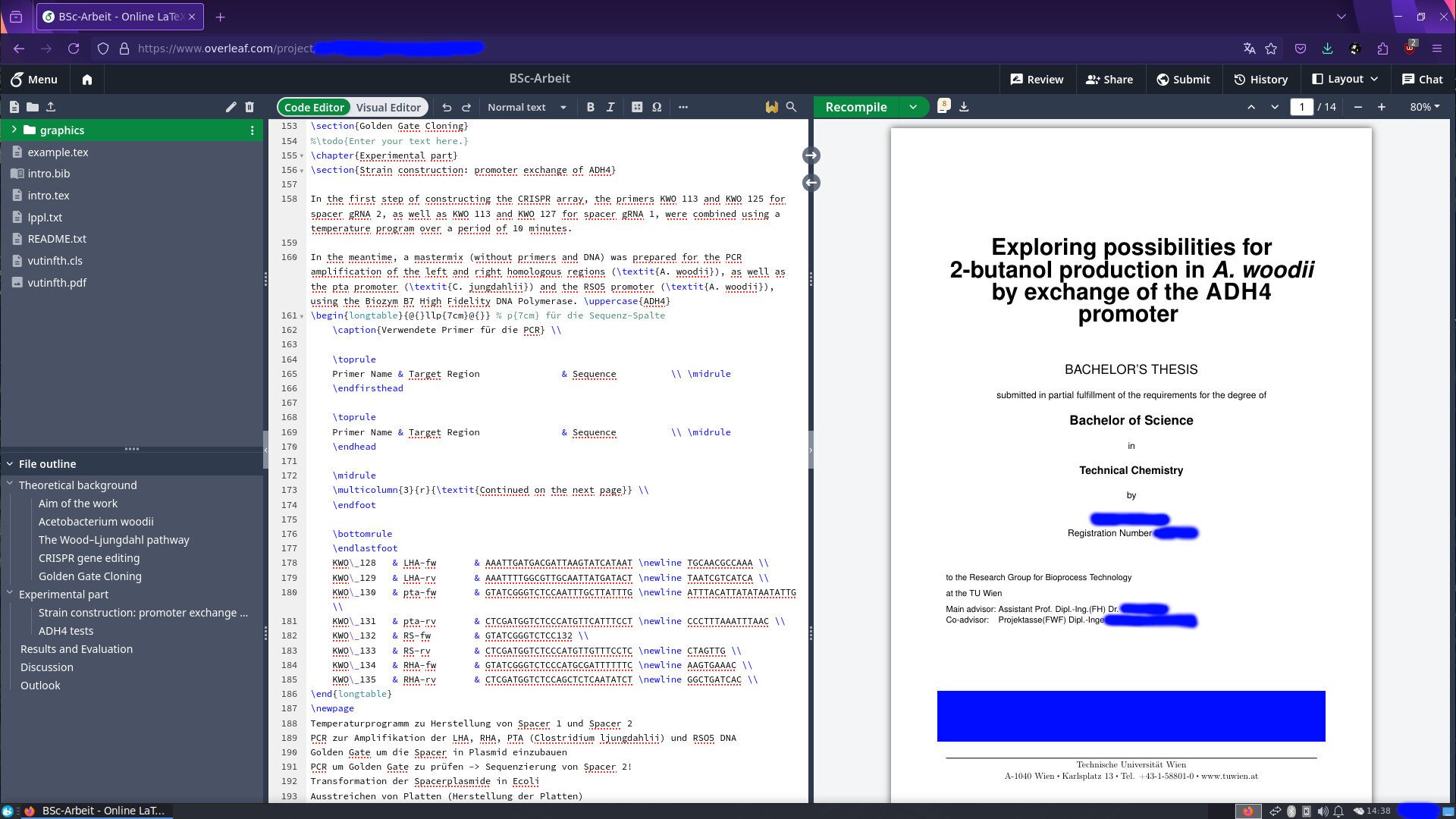Open the 80% zoom level dropdown
The height and width of the screenshot is (819, 1456).
pos(1425,107)
